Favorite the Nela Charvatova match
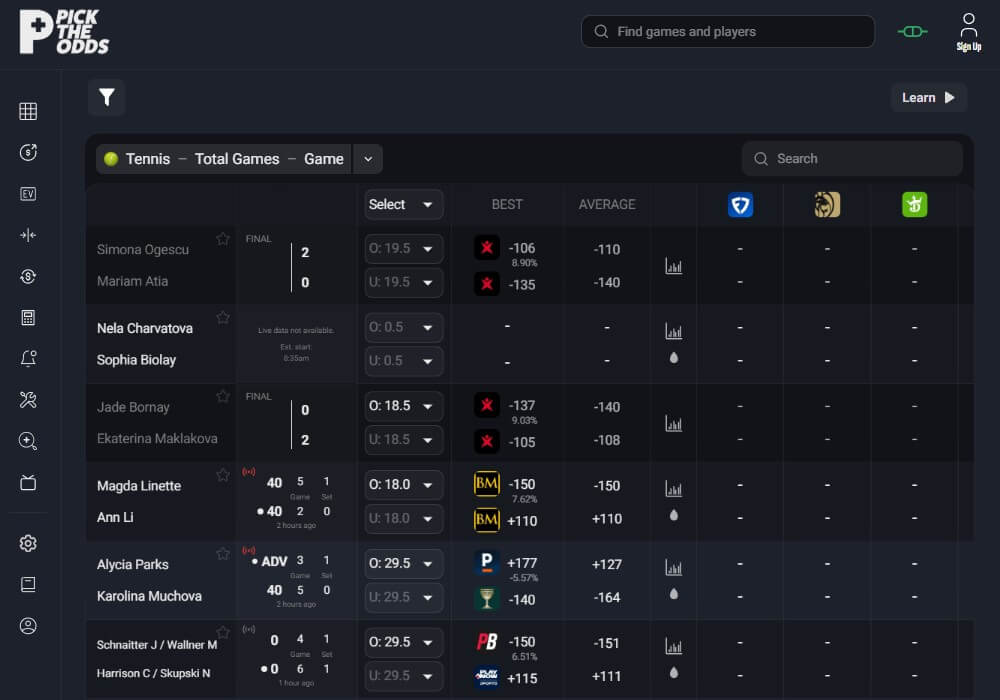 click(x=222, y=318)
